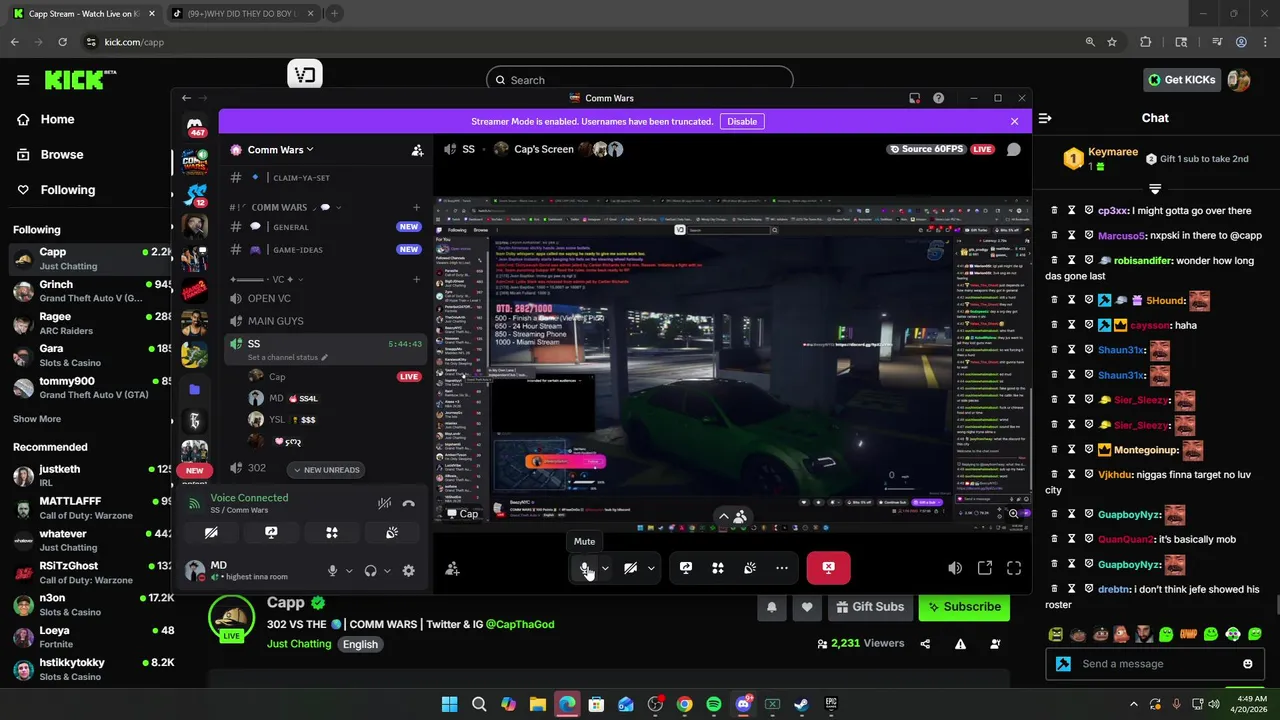Open justketh recommended channel
This screenshot has height=720, width=1280.
[88, 475]
